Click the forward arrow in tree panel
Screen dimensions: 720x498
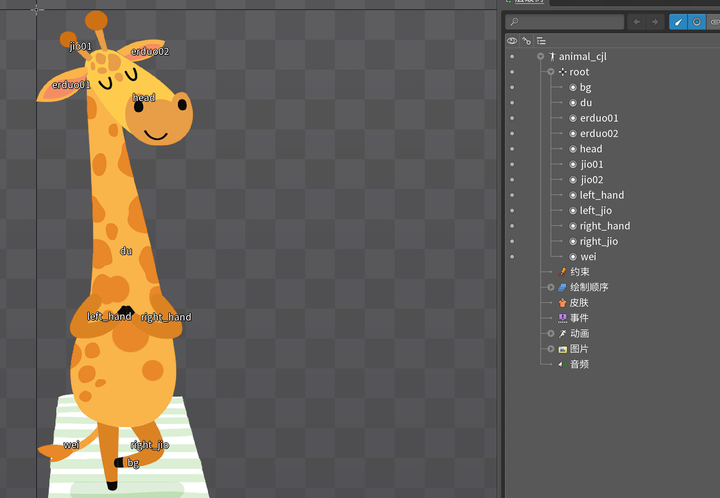click(655, 22)
